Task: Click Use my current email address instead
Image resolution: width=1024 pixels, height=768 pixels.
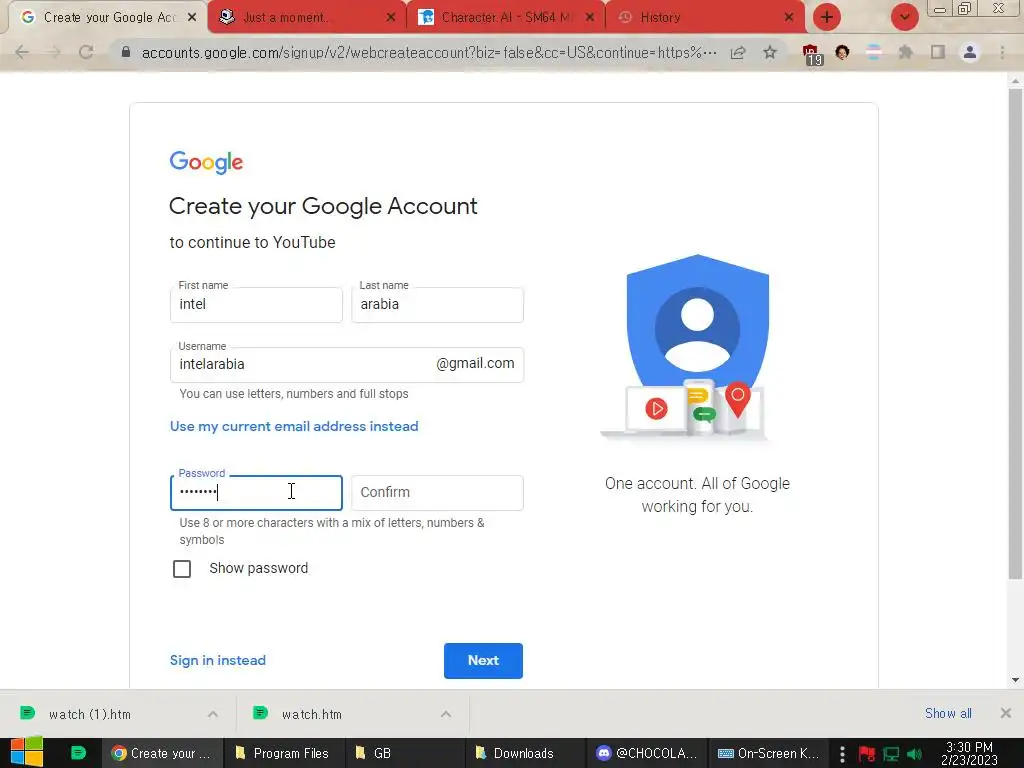Action: click(x=294, y=426)
